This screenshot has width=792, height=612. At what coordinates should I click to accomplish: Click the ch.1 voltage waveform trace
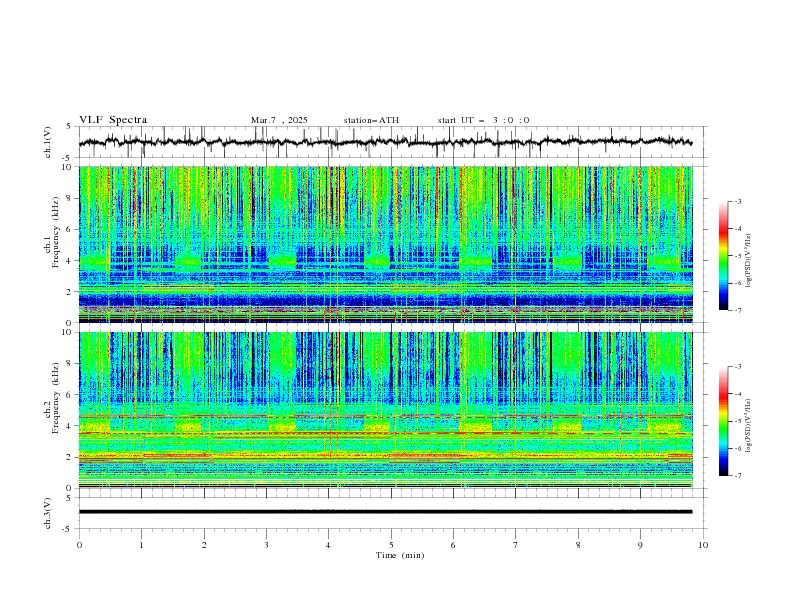pyautogui.click(x=385, y=142)
